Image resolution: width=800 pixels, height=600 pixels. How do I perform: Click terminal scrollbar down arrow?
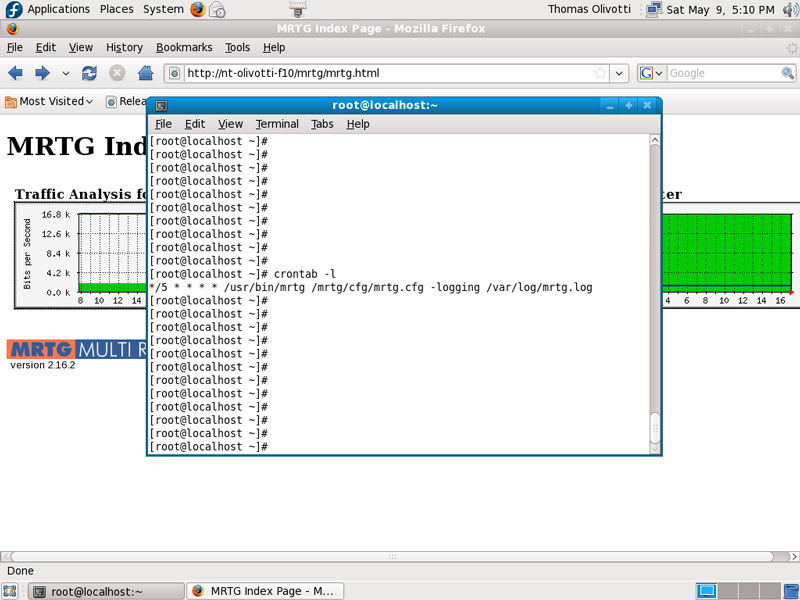click(655, 448)
